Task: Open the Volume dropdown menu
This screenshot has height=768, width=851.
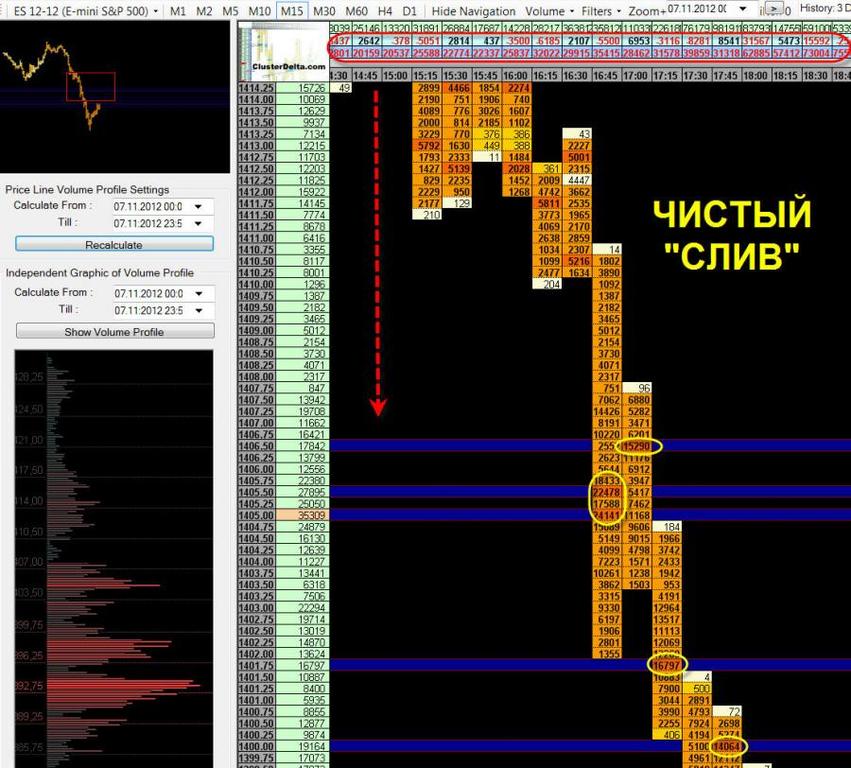Action: (549, 11)
